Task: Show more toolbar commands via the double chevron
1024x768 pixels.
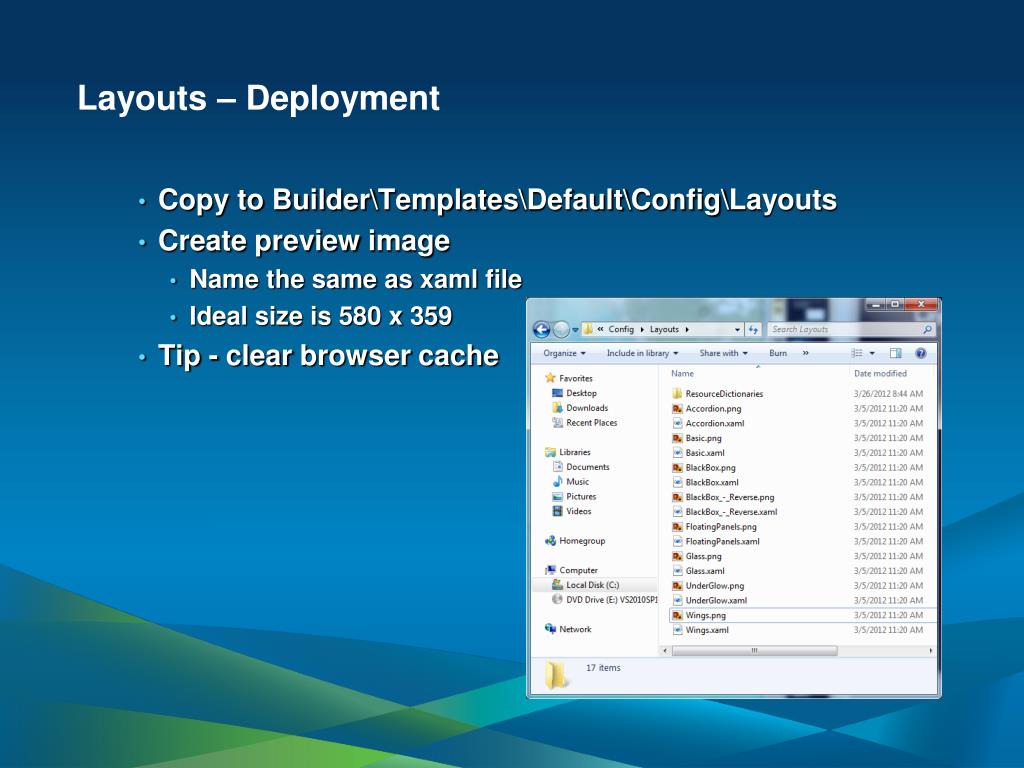Action: (x=806, y=353)
